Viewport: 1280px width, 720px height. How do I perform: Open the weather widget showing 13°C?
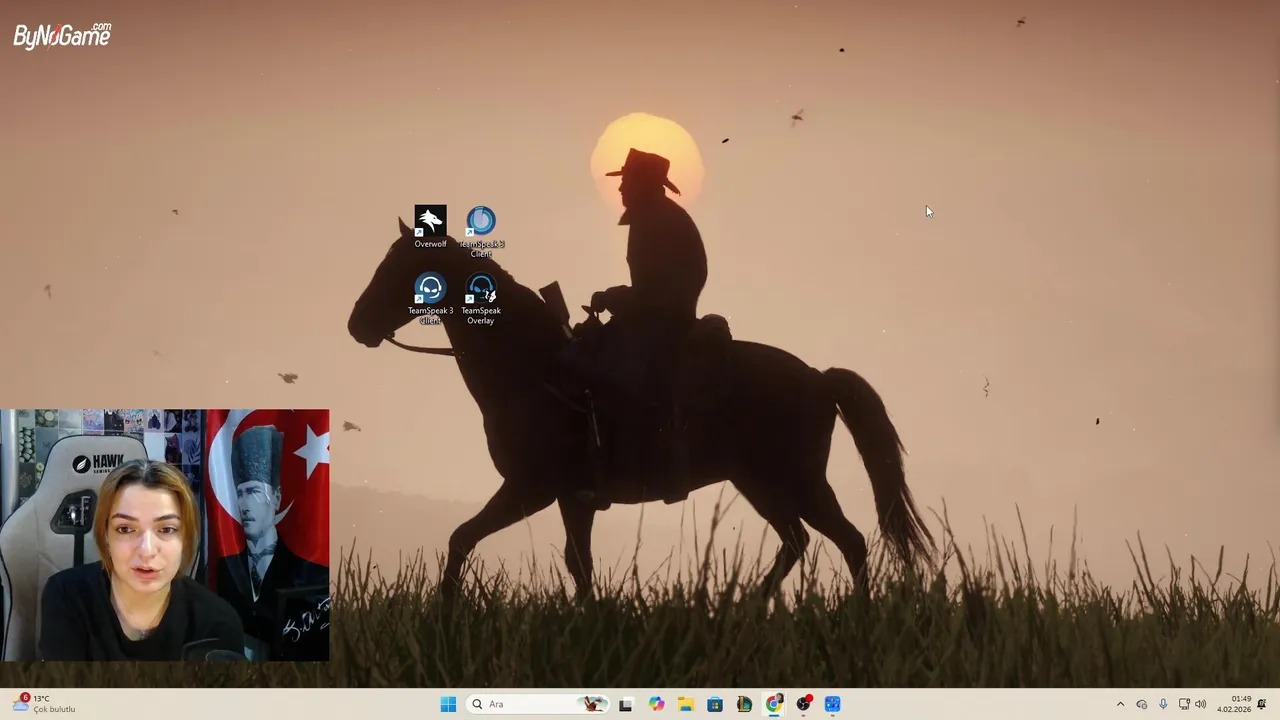pos(45,704)
